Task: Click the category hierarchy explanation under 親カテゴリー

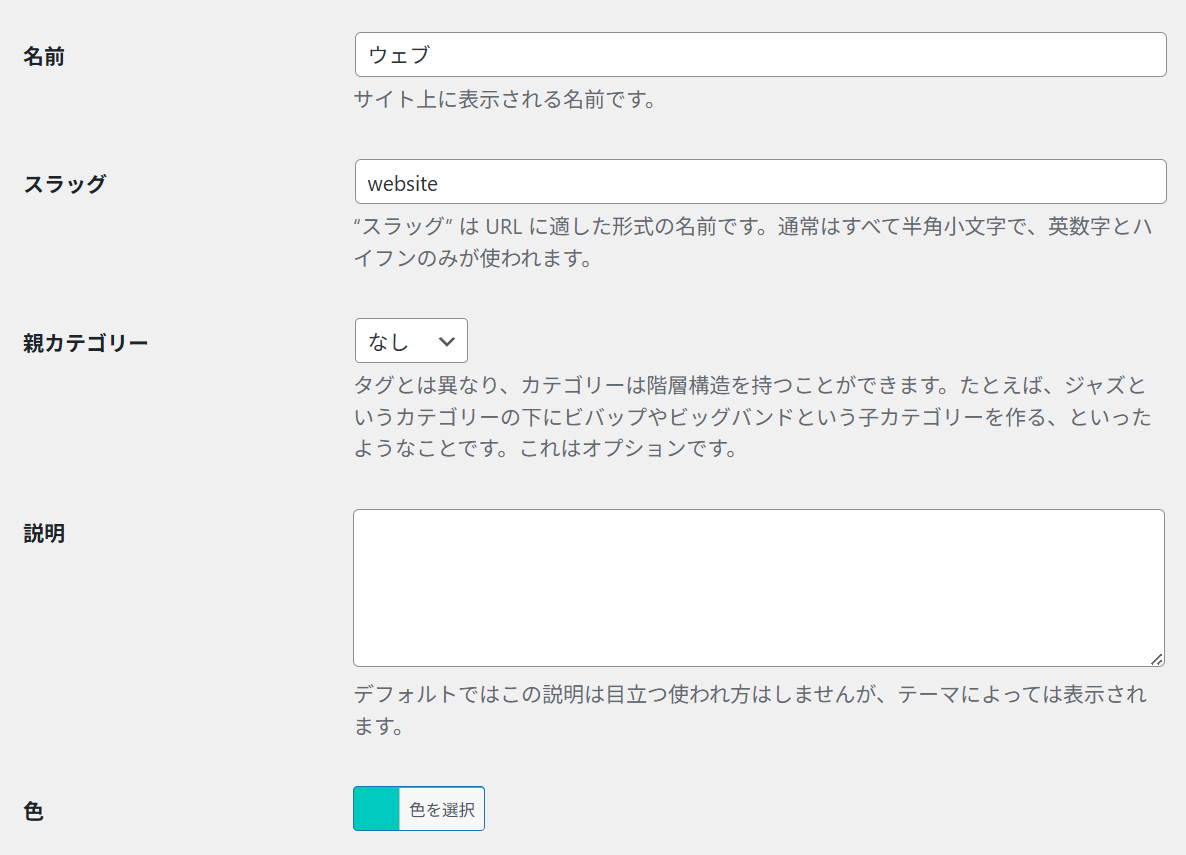Action: (752, 417)
